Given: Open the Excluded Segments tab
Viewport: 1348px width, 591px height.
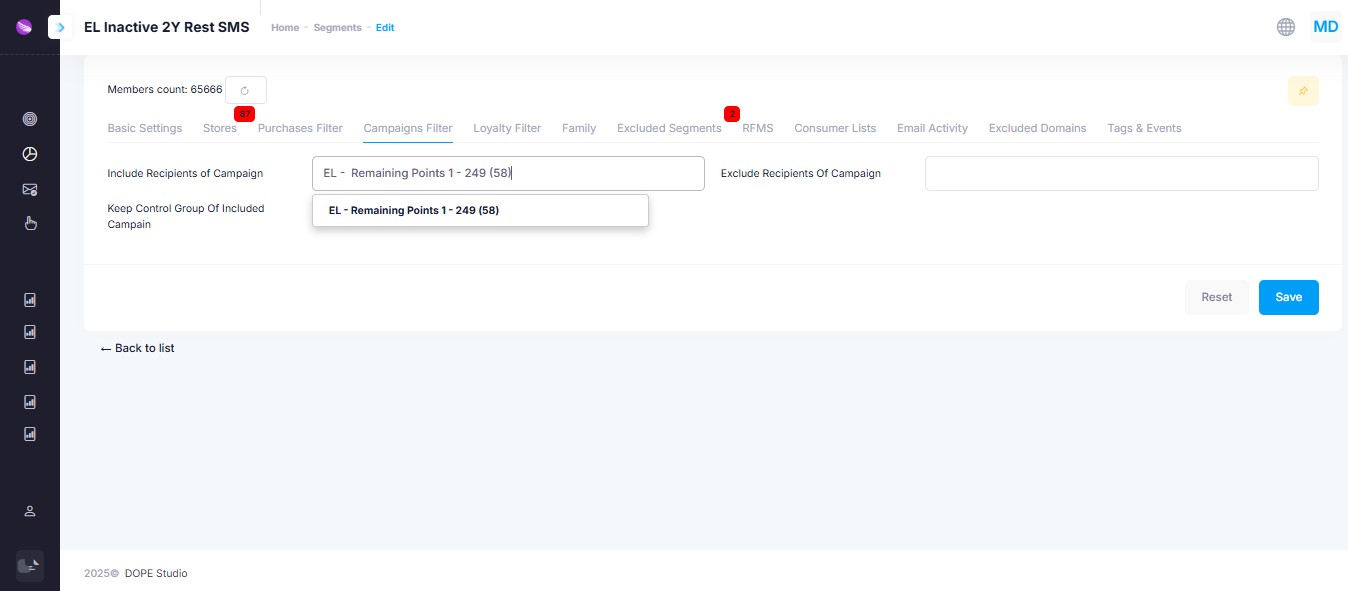Looking at the screenshot, I should pyautogui.click(x=669, y=128).
